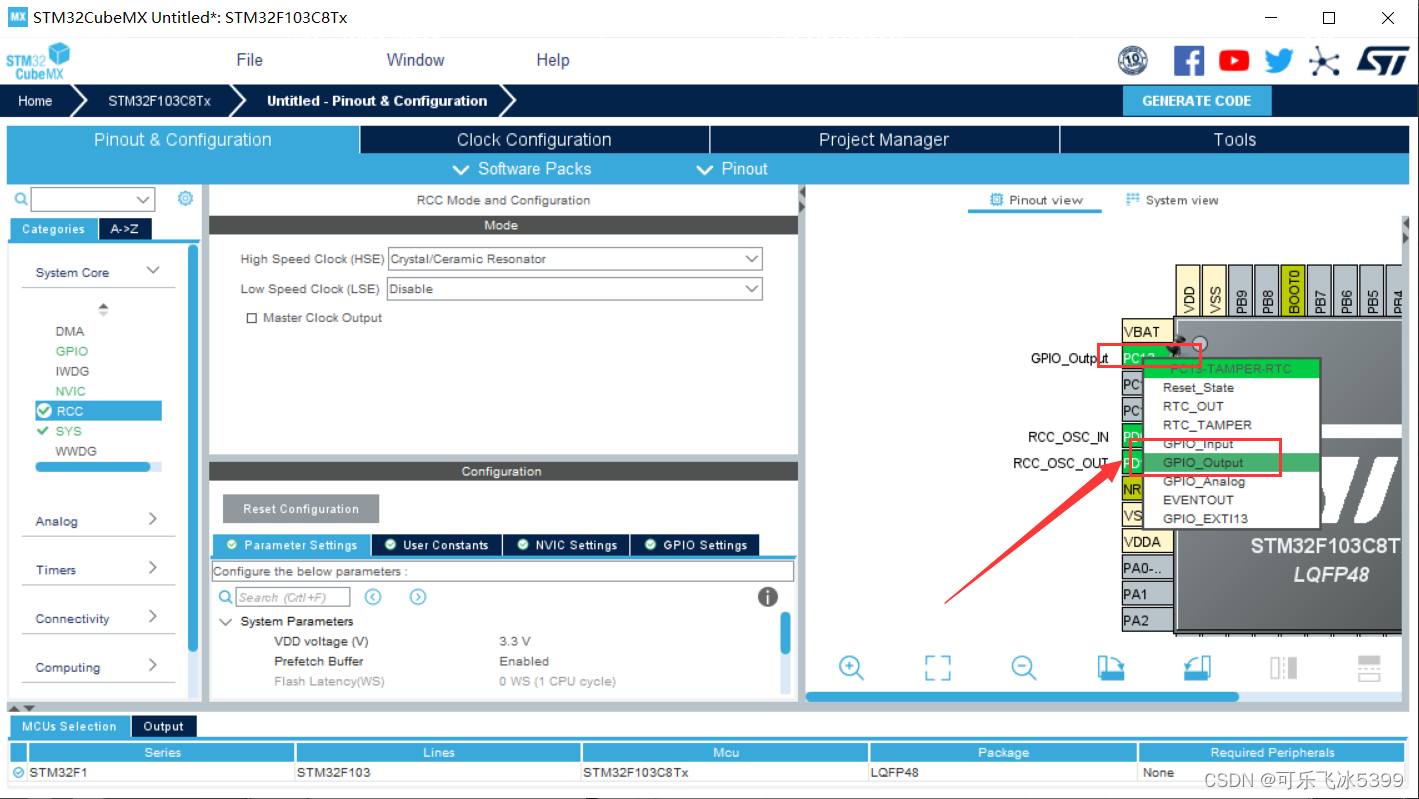
Task: Click the STM32F103C8Tx breadcrumb
Action: tap(160, 101)
